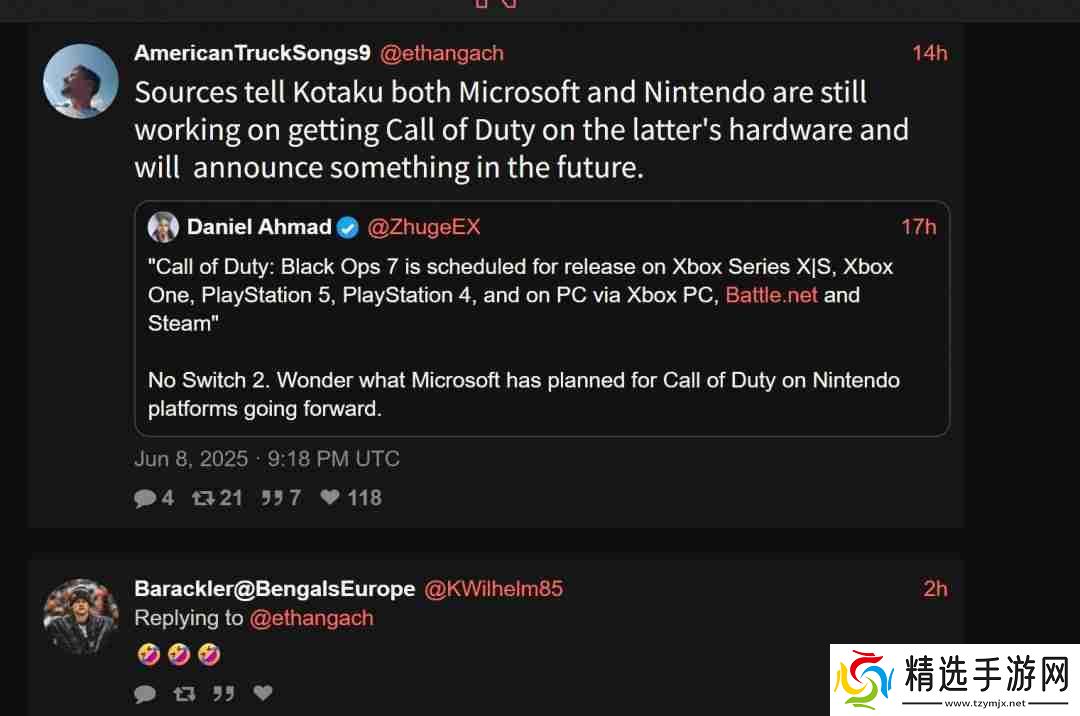
Task: Visit @ethangach's profile via handle
Action: coord(441,53)
